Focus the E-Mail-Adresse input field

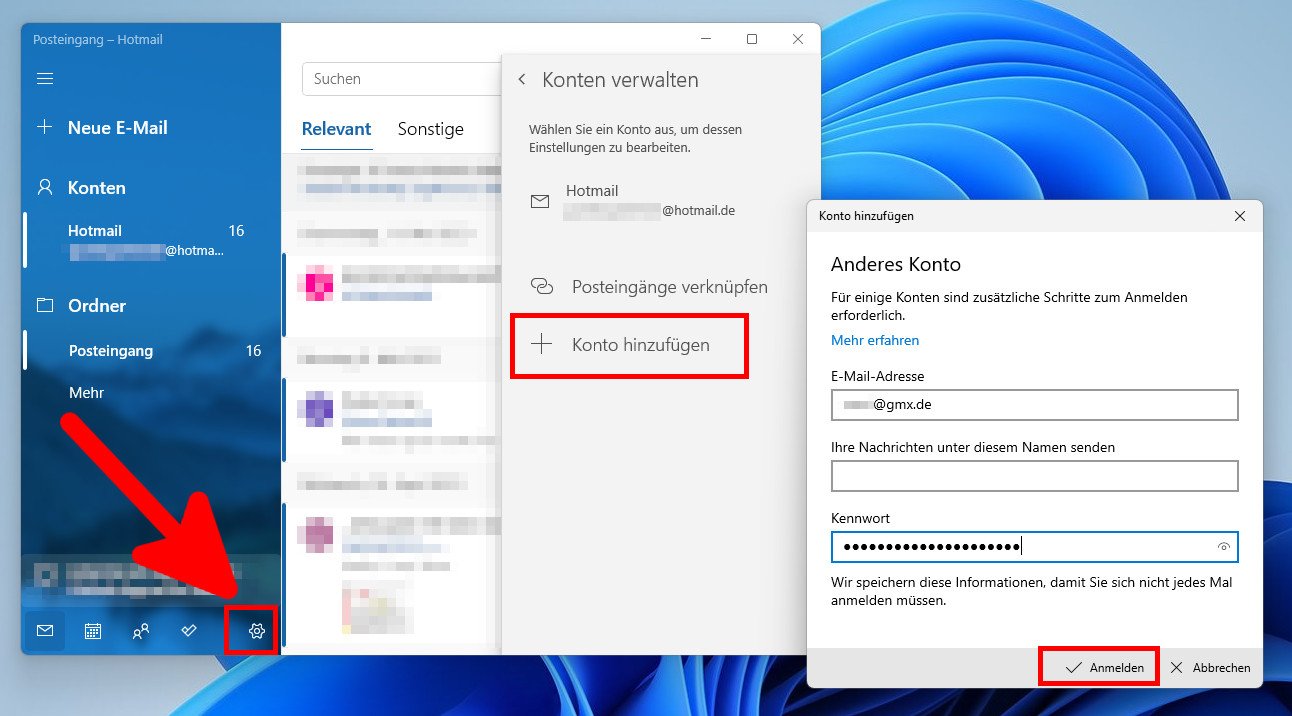click(x=1034, y=405)
